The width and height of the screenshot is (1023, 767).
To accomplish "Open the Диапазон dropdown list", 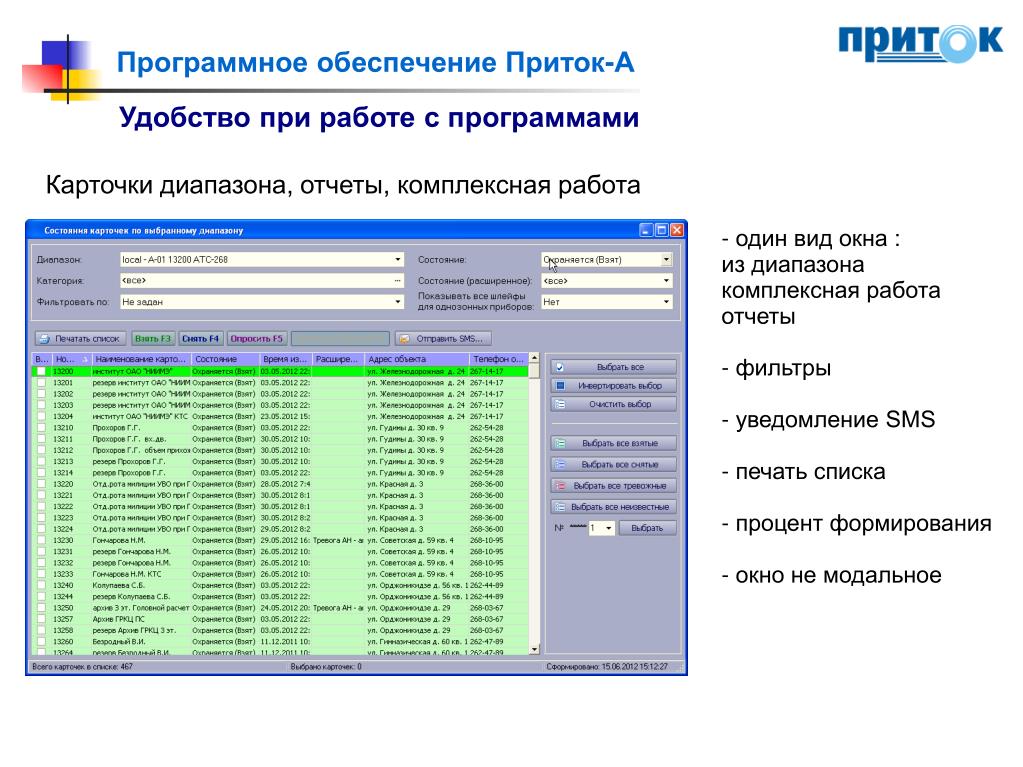I will click(397, 260).
